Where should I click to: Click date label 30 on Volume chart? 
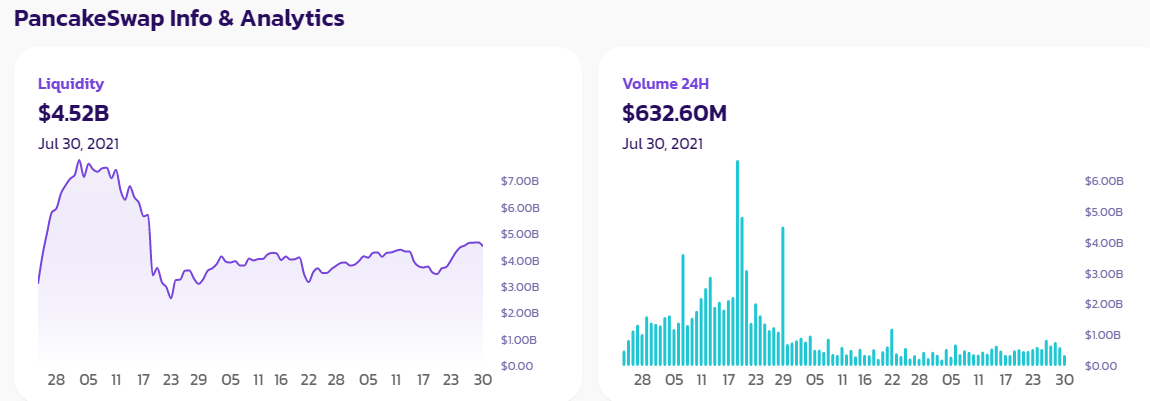point(1064,380)
